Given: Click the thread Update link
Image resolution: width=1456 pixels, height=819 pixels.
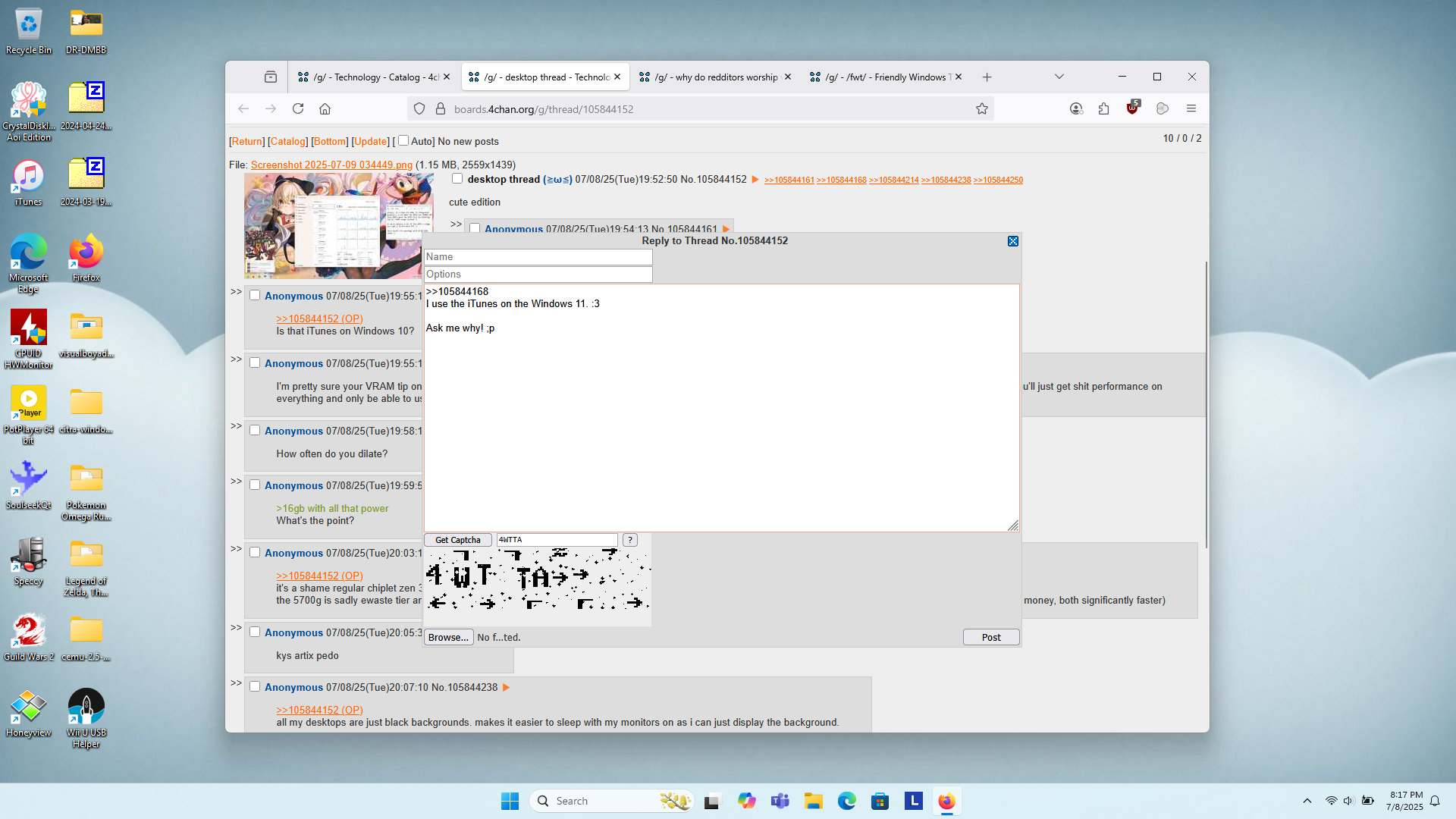Looking at the screenshot, I should (x=370, y=142).
